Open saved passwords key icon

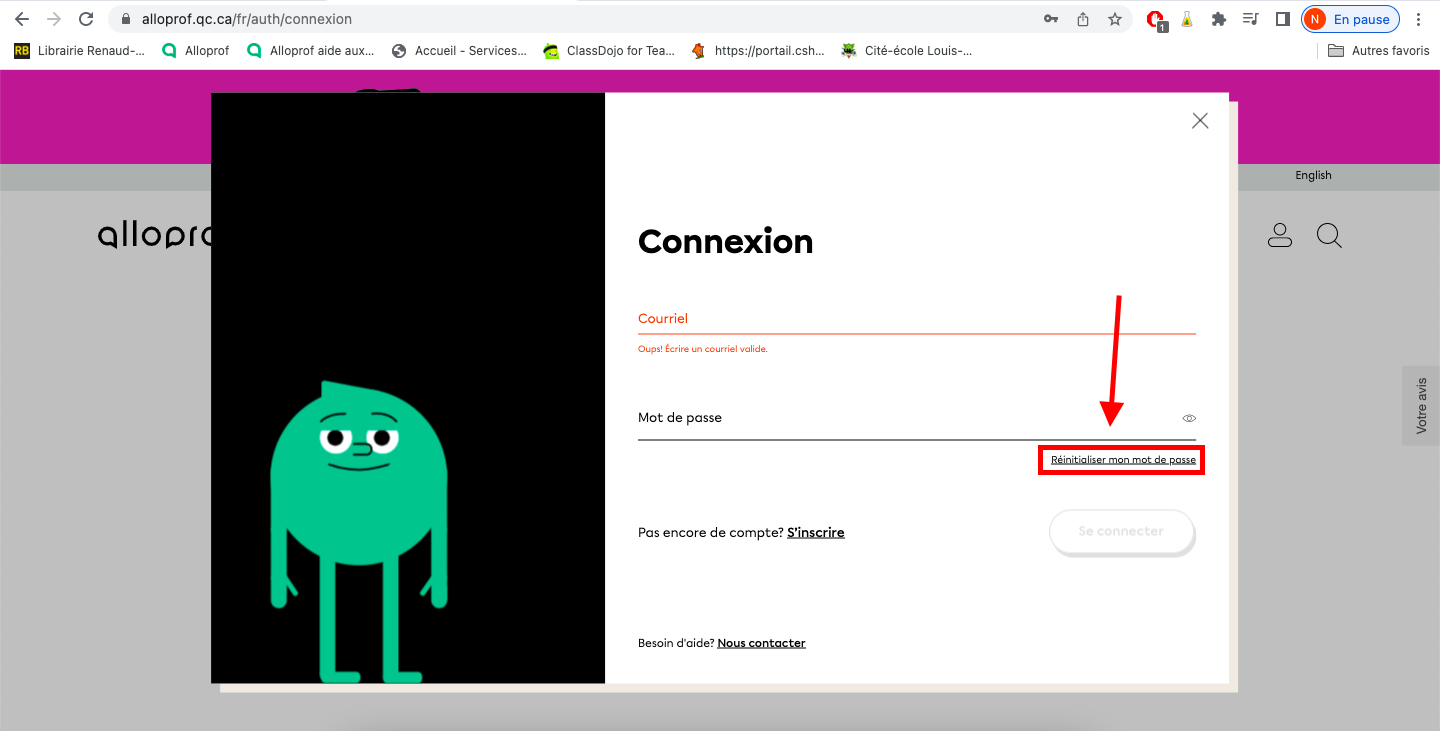[x=1051, y=19]
